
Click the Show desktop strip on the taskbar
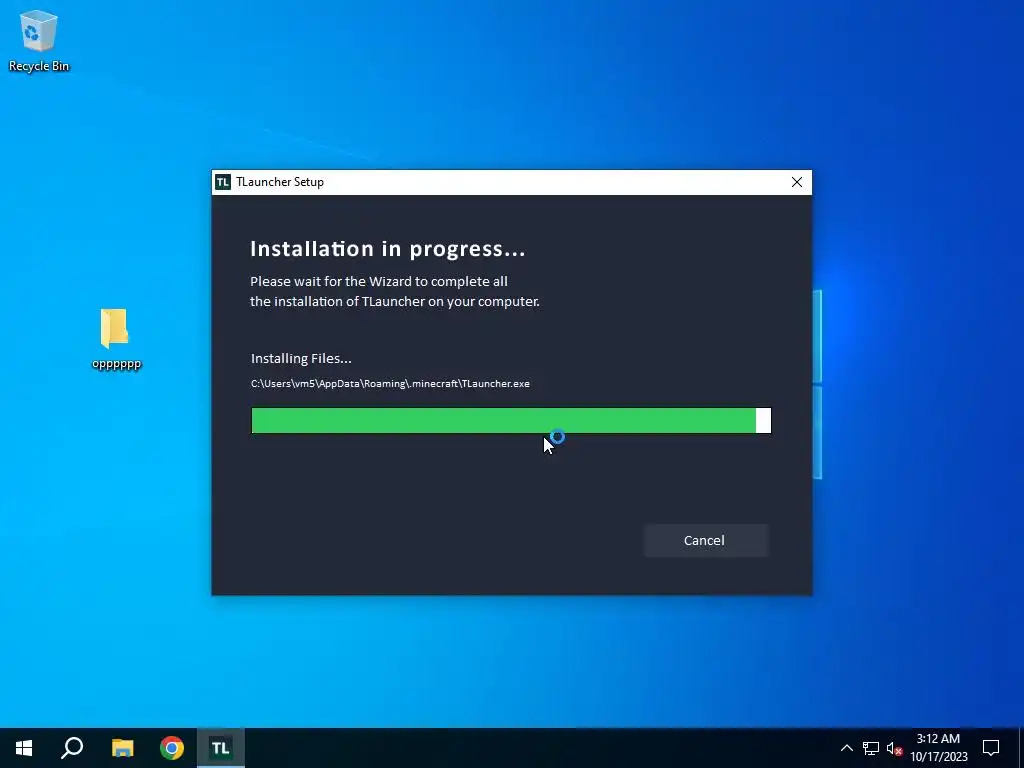coord(1021,748)
